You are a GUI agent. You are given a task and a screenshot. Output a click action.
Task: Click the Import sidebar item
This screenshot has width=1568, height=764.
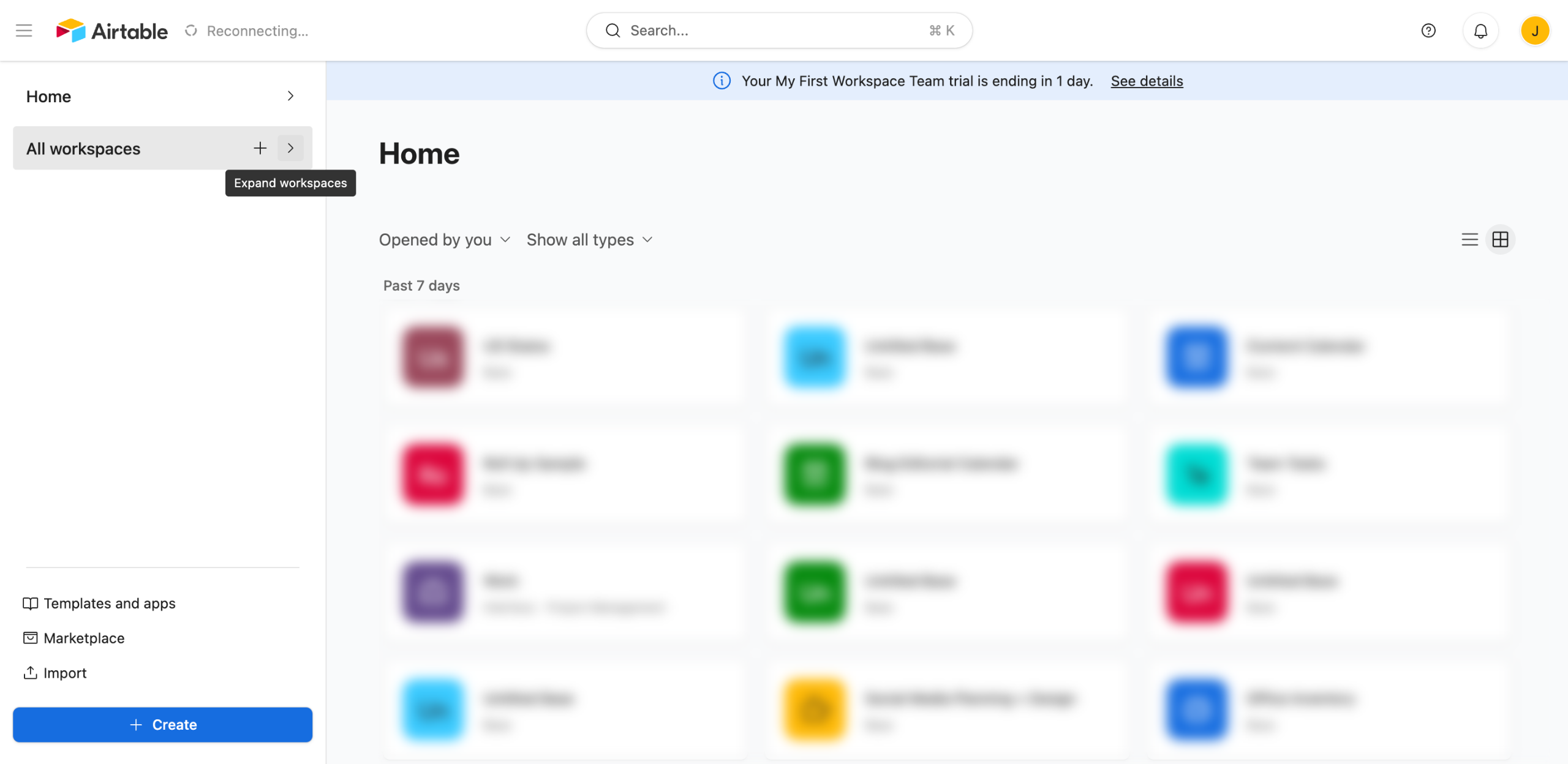[x=55, y=673]
